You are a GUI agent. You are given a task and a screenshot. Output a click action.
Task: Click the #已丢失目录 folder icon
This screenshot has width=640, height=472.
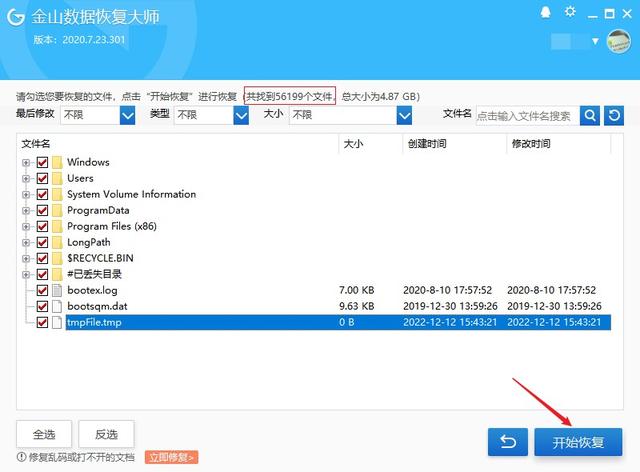[x=57, y=274]
